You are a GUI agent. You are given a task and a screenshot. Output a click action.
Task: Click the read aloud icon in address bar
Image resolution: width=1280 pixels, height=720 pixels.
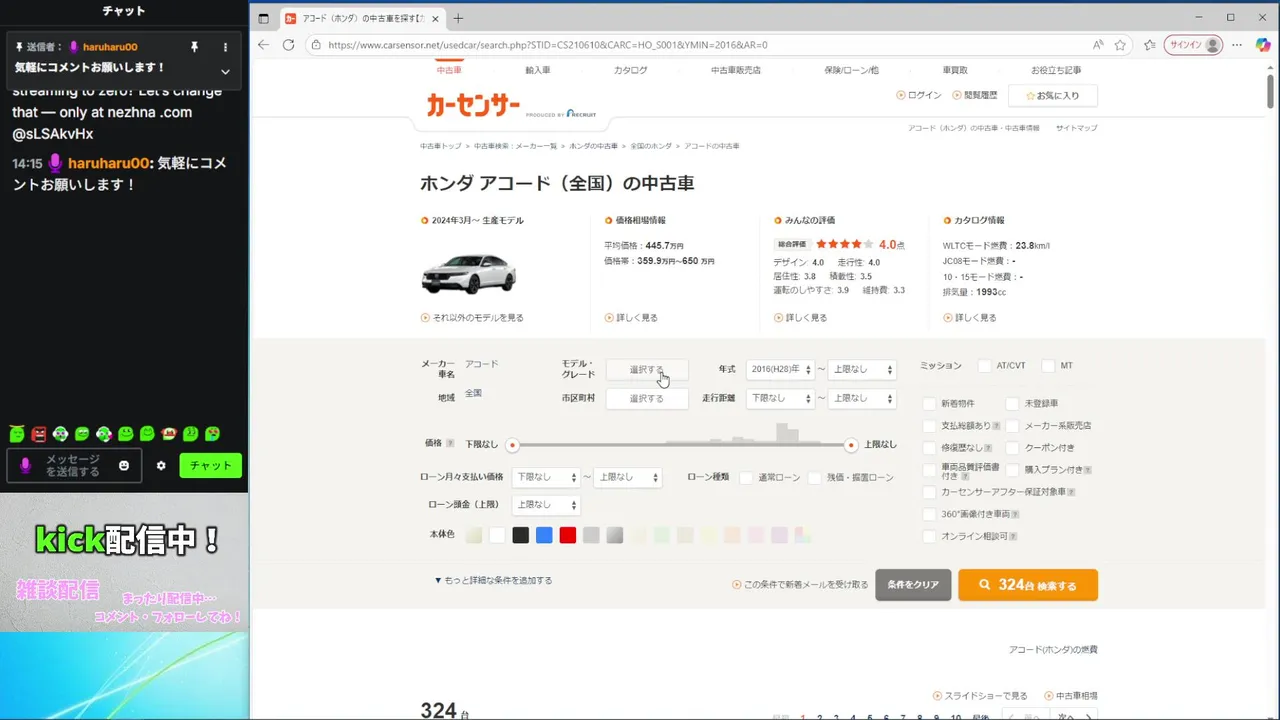[1098, 45]
